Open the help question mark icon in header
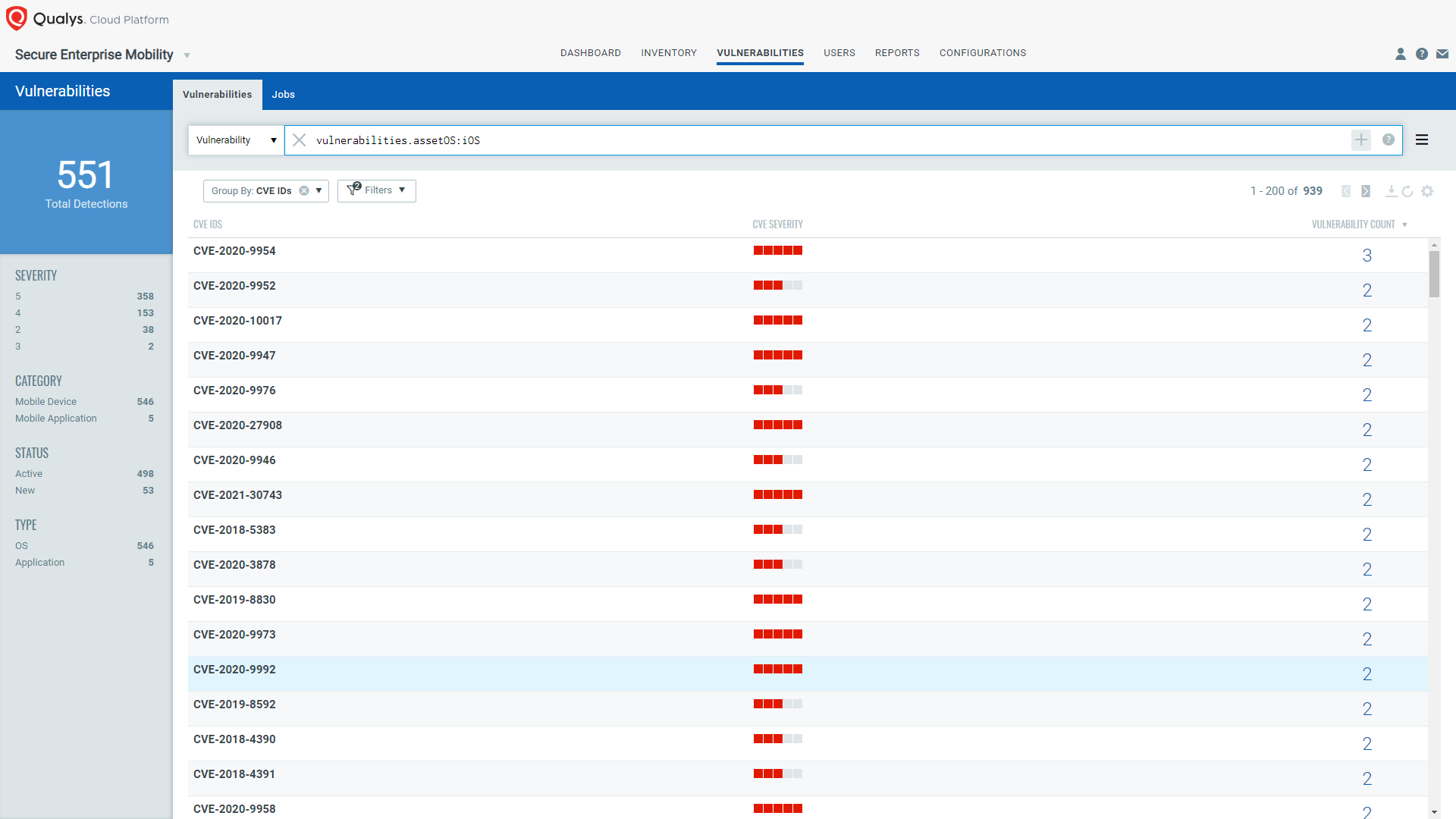 [x=1422, y=54]
